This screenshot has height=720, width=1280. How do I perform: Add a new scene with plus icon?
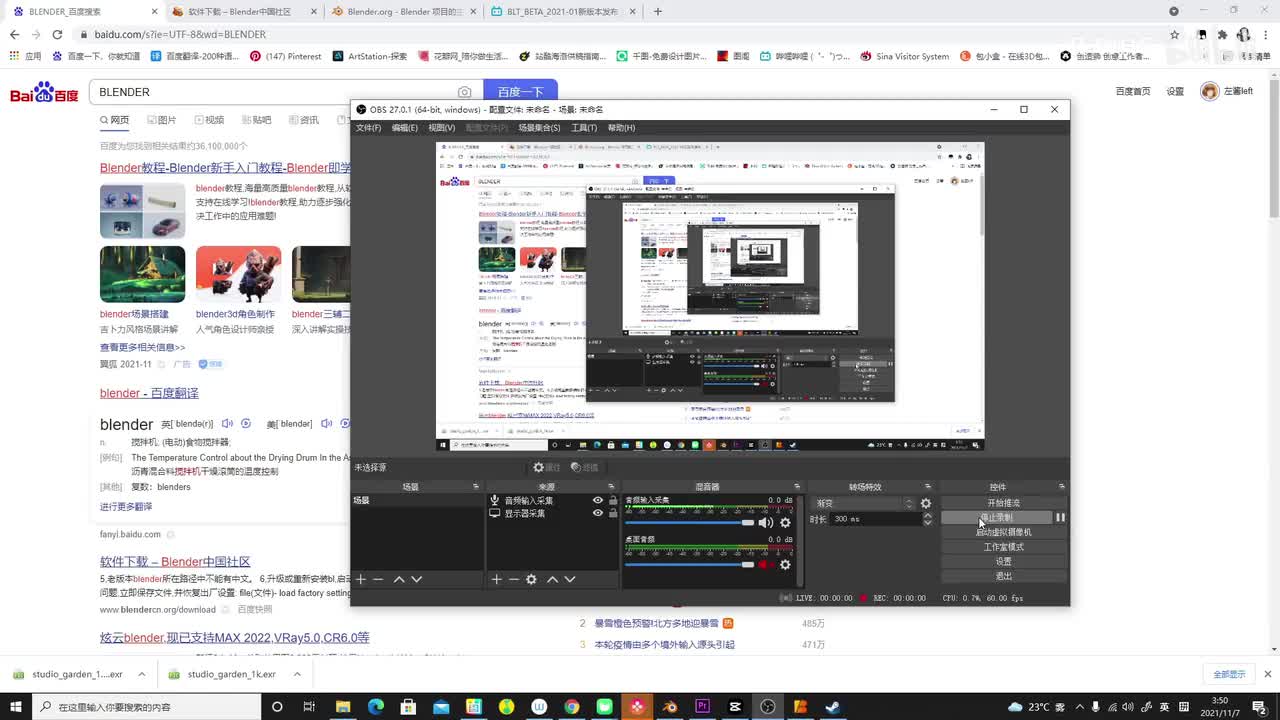(361, 579)
